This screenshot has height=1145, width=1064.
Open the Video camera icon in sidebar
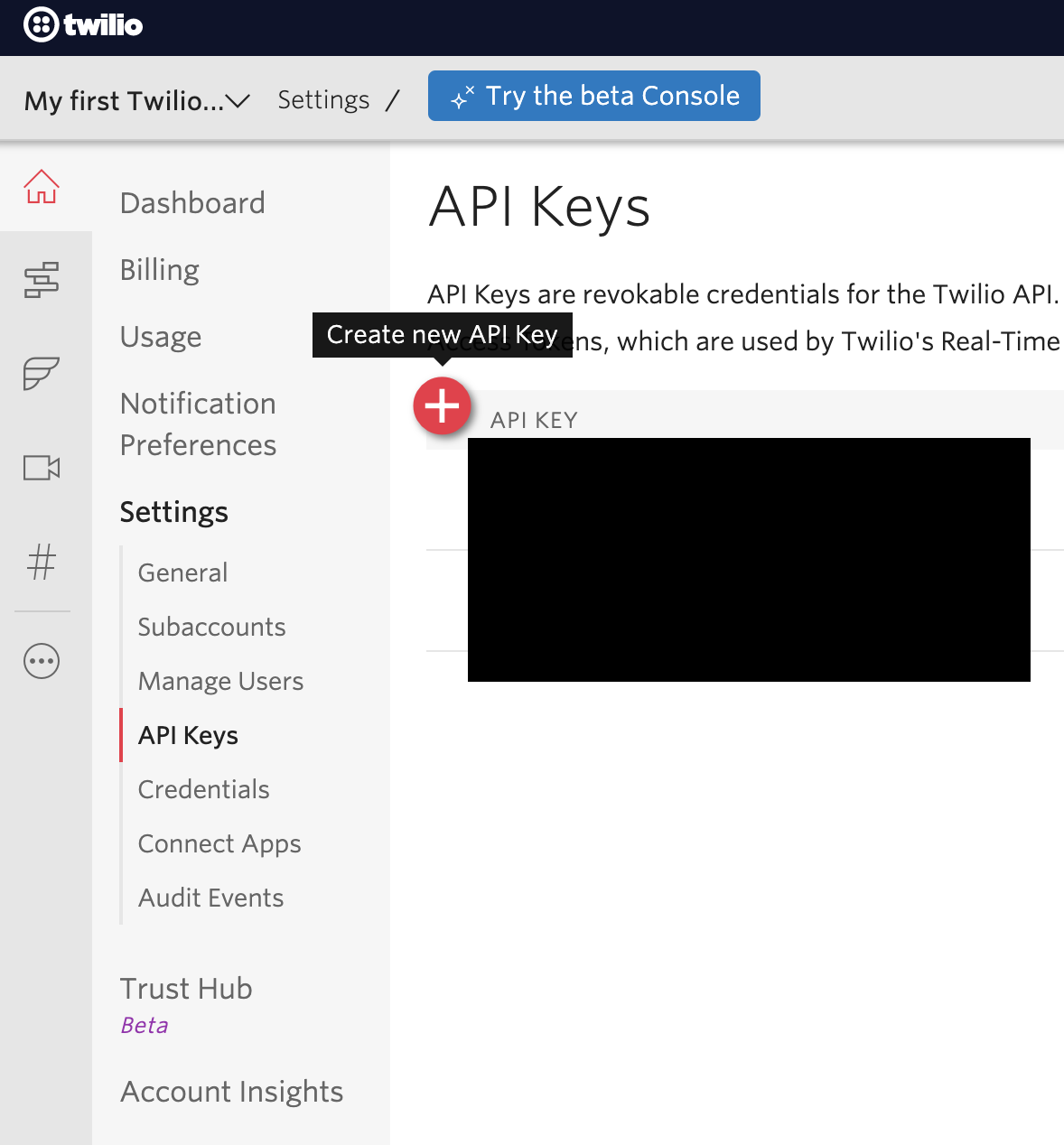[42, 468]
